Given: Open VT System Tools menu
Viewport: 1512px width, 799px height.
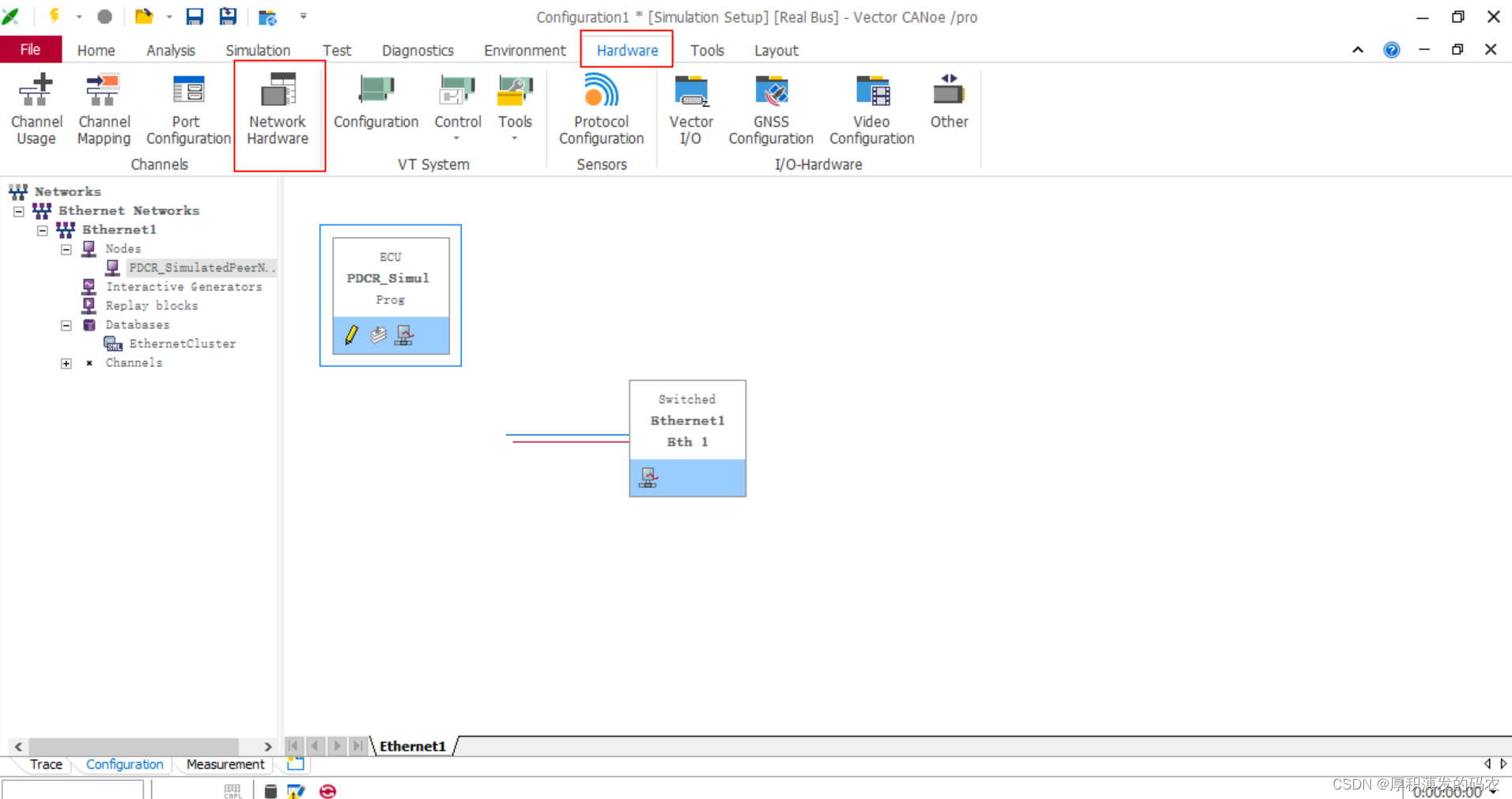Looking at the screenshot, I should (x=515, y=108).
